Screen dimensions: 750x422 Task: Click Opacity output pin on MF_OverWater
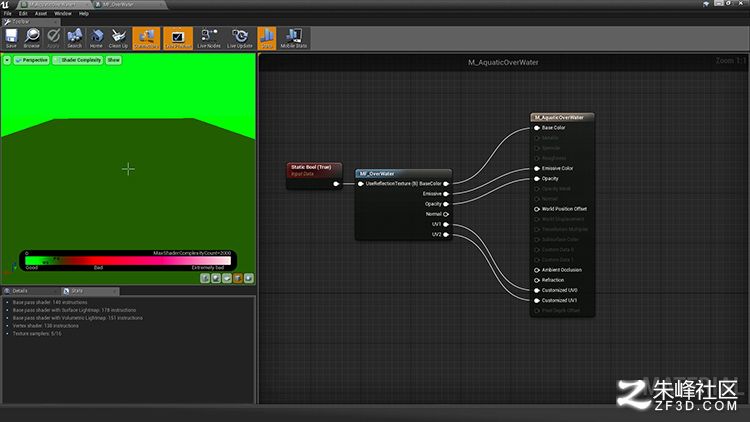pos(446,204)
